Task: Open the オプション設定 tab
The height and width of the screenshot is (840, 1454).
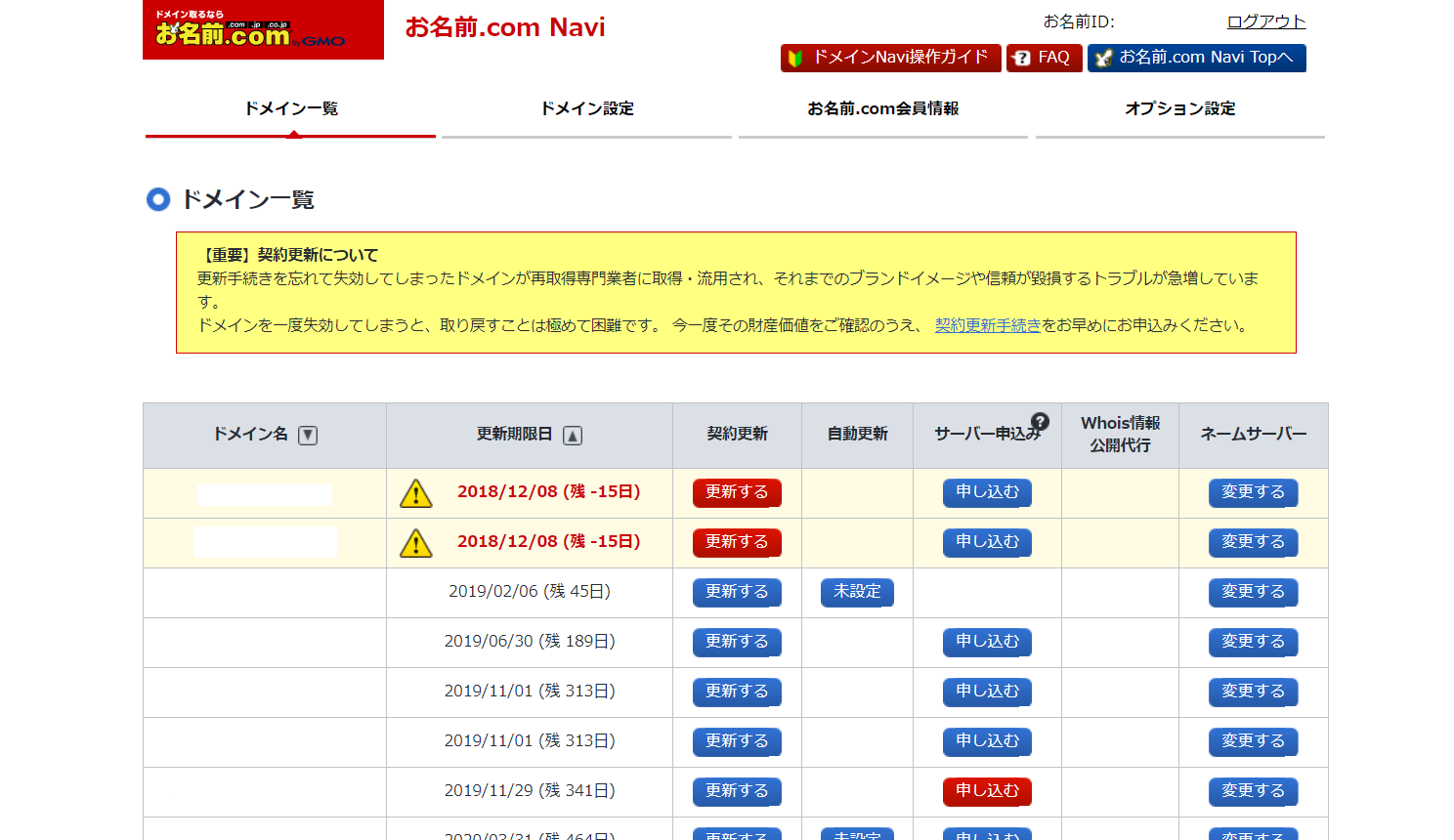Action: click(1180, 109)
